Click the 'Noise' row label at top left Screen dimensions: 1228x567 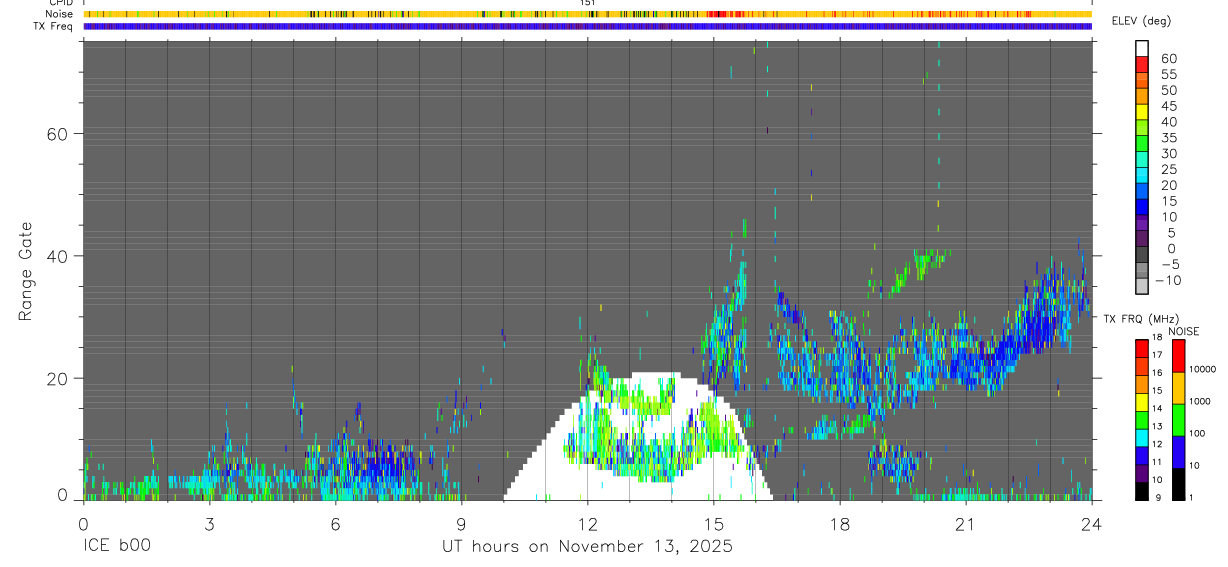(x=59, y=14)
